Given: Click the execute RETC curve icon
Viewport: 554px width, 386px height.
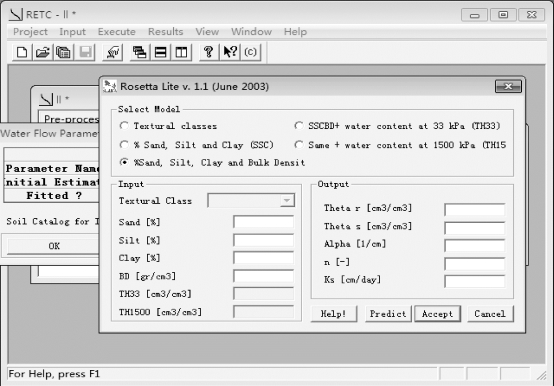Looking at the screenshot, I should pyautogui.click(x=113, y=53).
